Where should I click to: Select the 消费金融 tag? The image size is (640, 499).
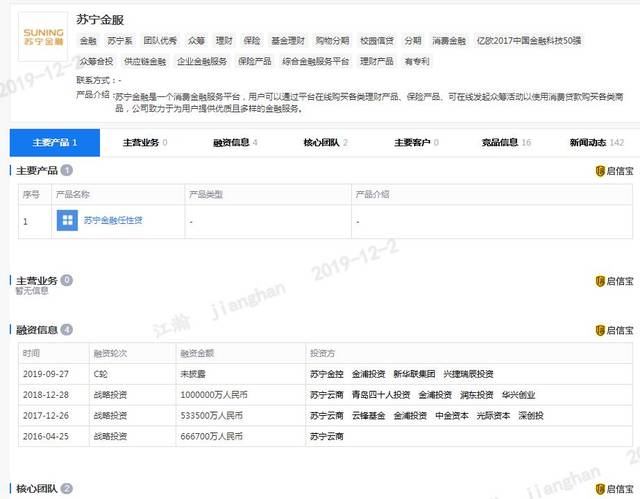click(449, 41)
